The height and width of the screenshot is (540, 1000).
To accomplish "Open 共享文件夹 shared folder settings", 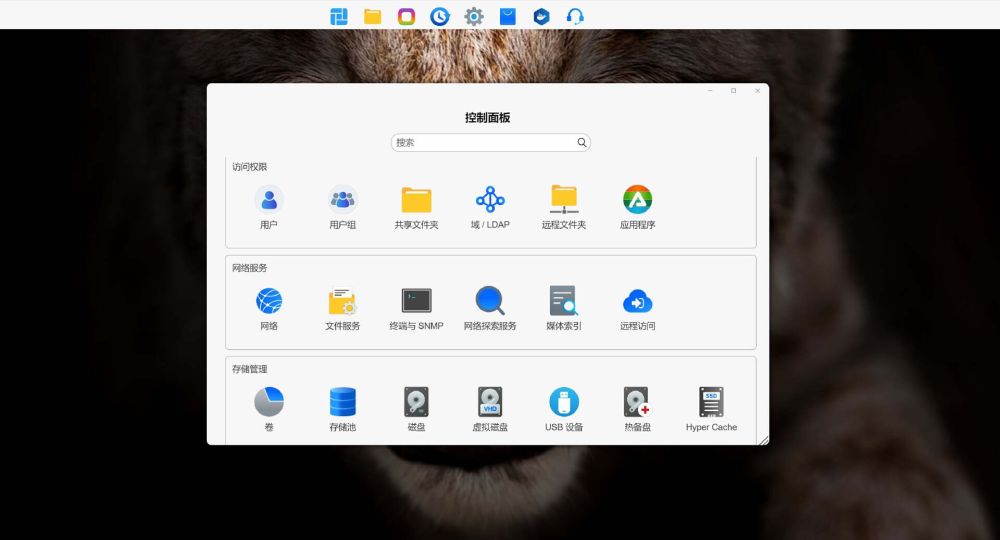I will pyautogui.click(x=416, y=201).
